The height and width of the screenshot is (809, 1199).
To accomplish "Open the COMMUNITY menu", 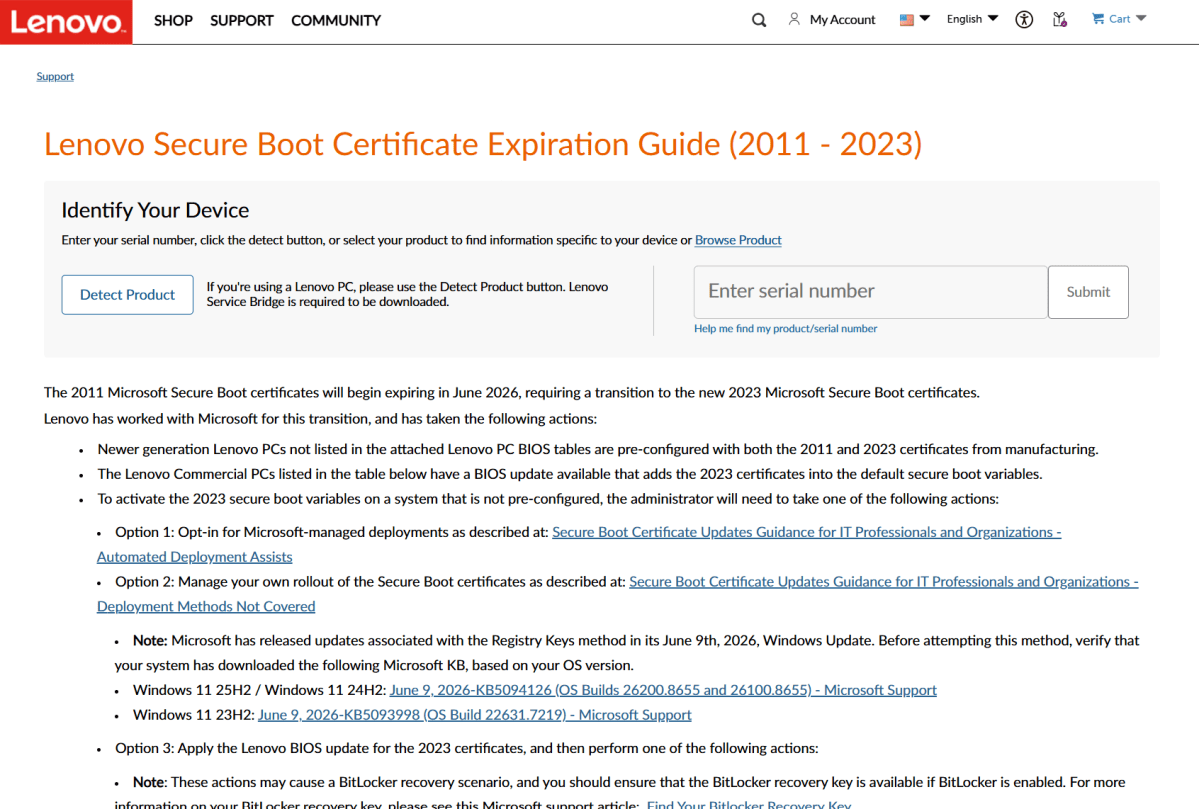I will [336, 21].
